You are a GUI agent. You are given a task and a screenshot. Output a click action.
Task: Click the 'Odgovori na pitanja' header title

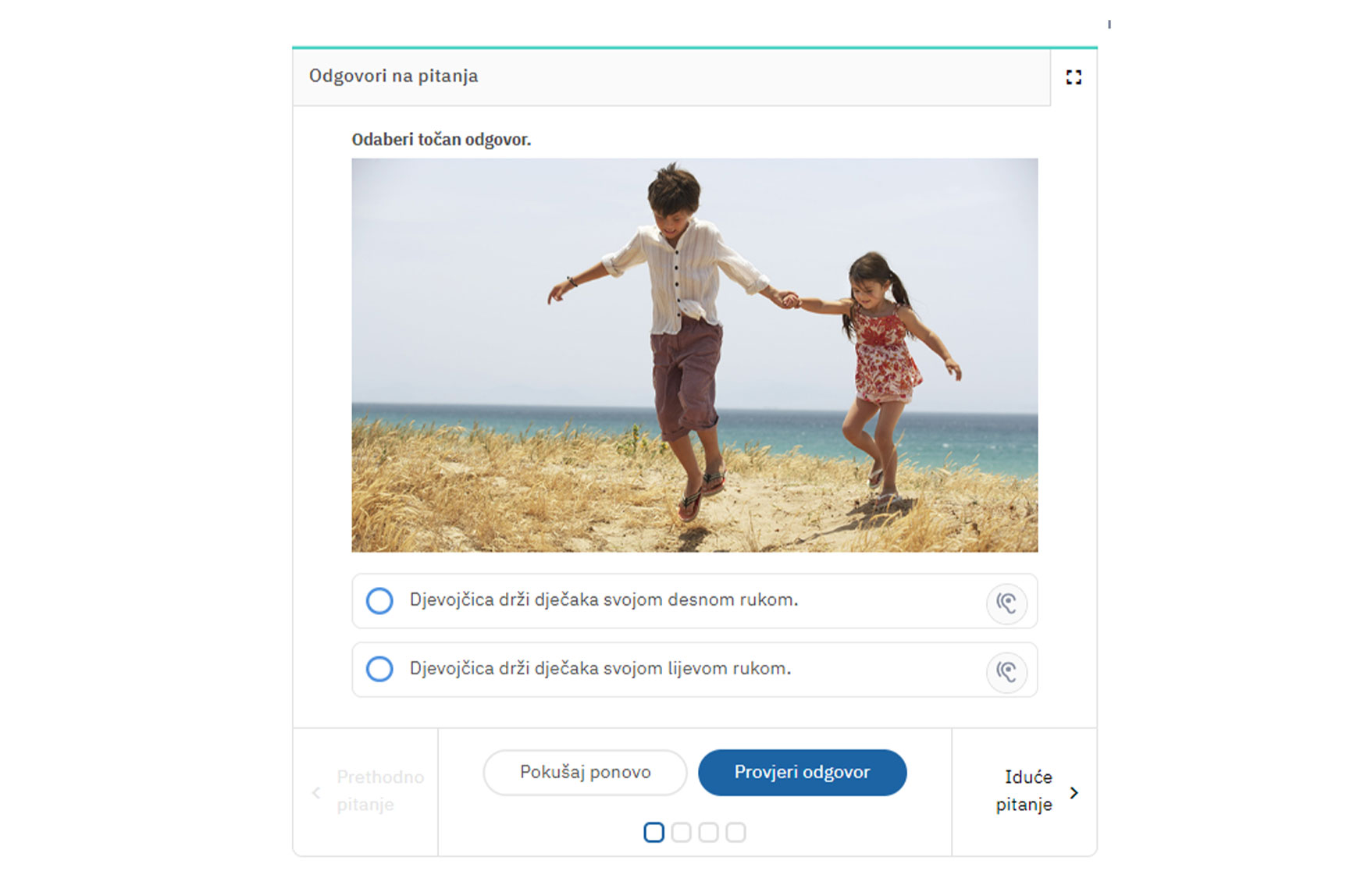[x=394, y=76]
